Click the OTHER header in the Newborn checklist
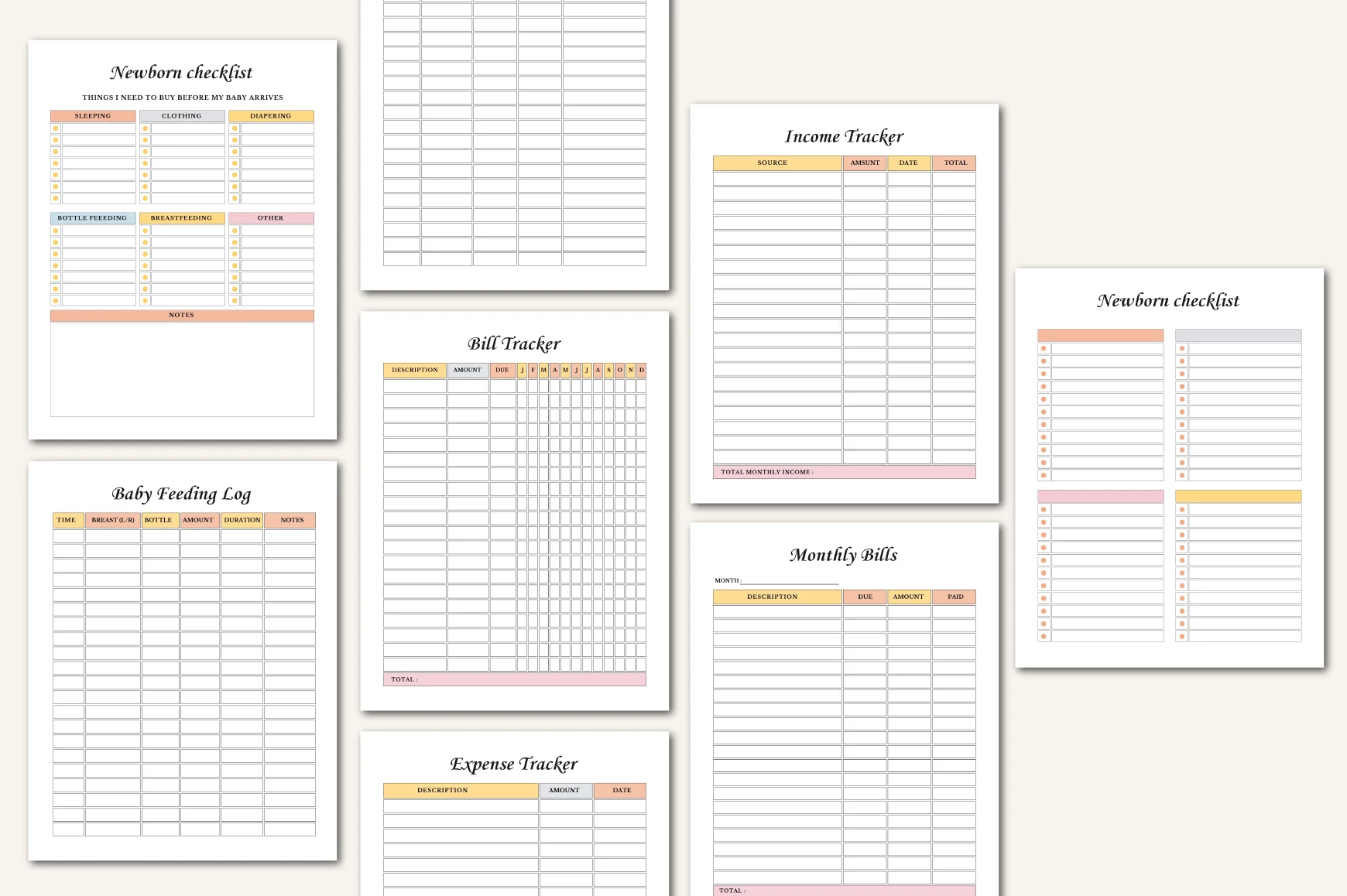Viewport: 1347px width, 896px height. tap(271, 218)
